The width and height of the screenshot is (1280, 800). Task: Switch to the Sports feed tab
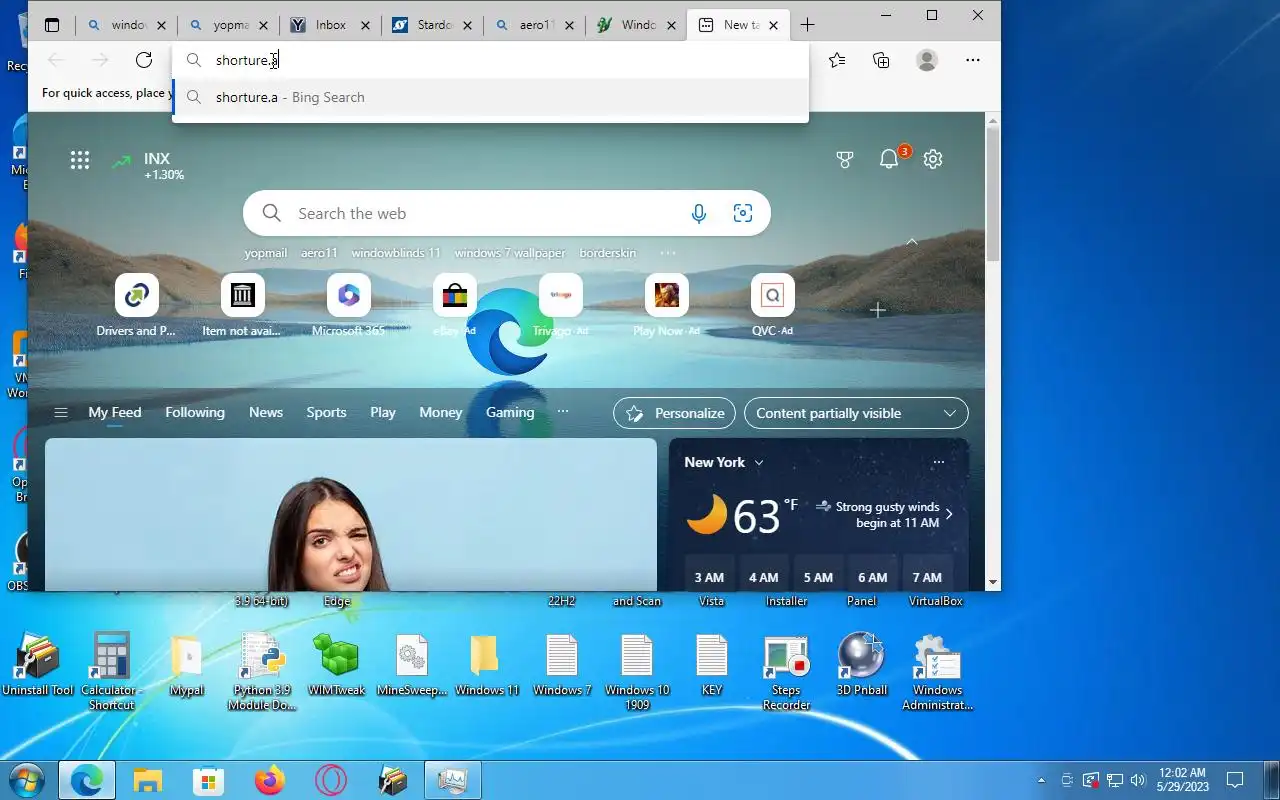[326, 412]
